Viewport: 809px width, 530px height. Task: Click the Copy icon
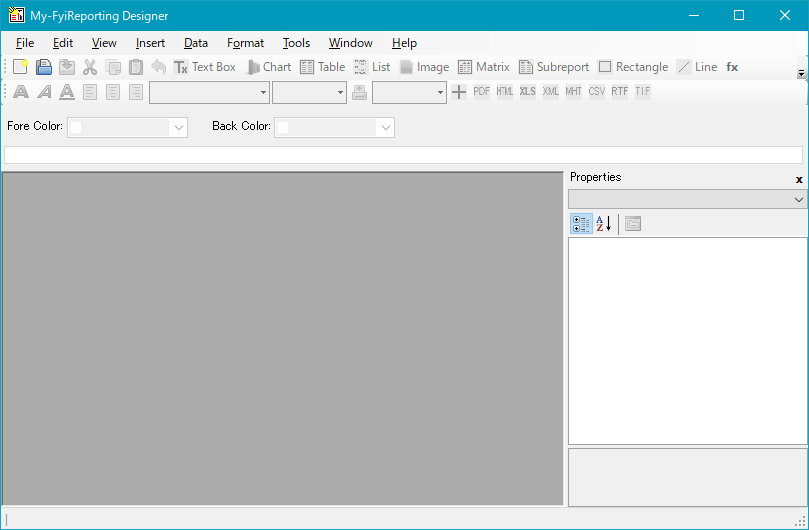coord(113,67)
